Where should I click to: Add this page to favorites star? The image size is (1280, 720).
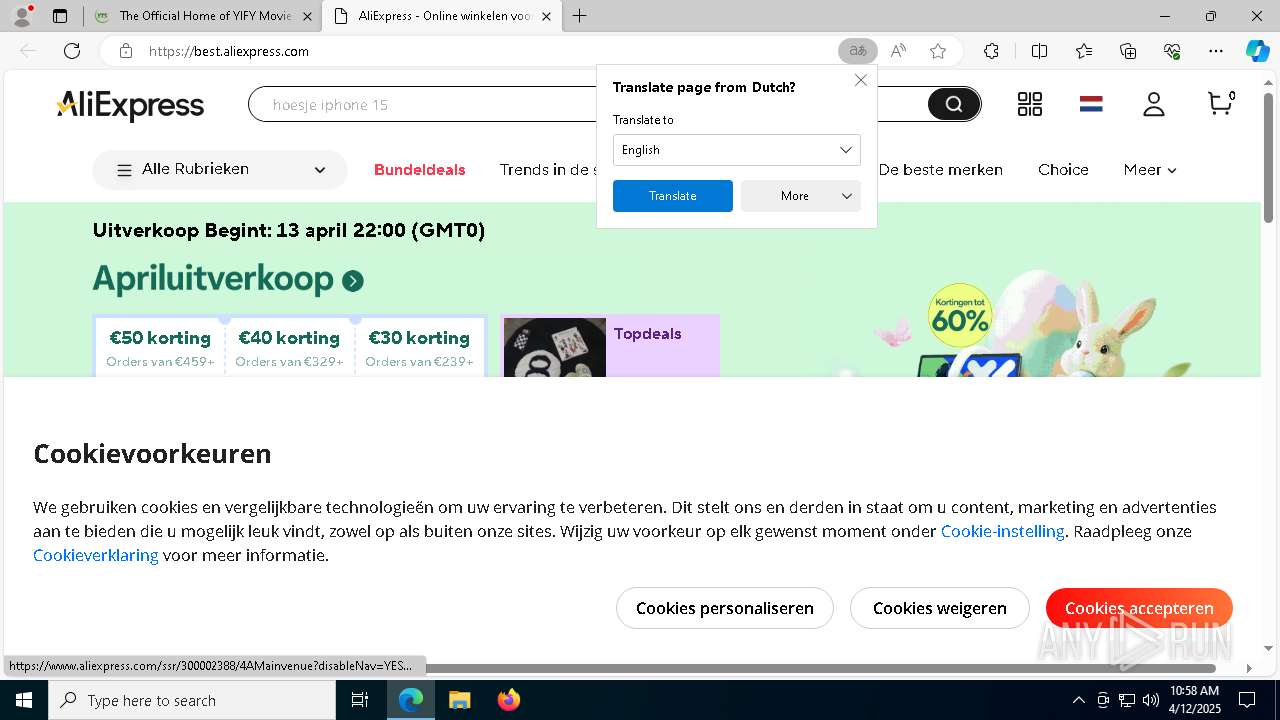click(x=938, y=51)
